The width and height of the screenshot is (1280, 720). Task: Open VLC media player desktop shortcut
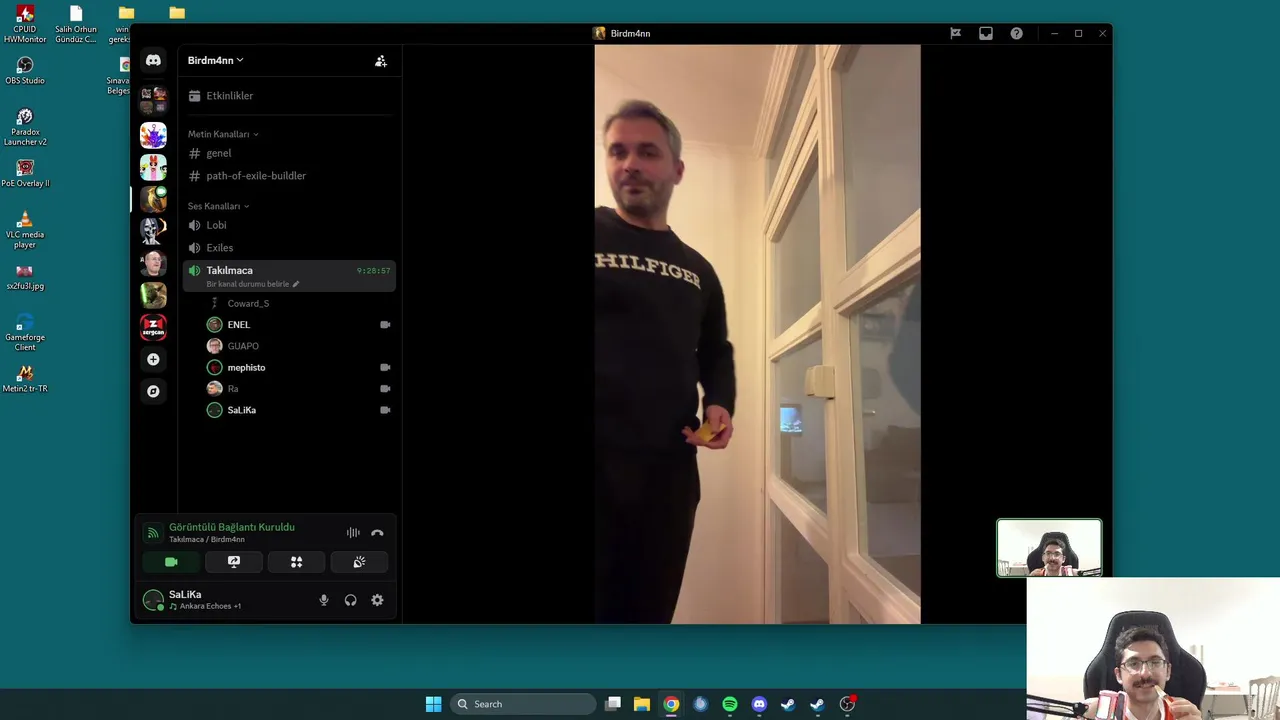coord(25,229)
